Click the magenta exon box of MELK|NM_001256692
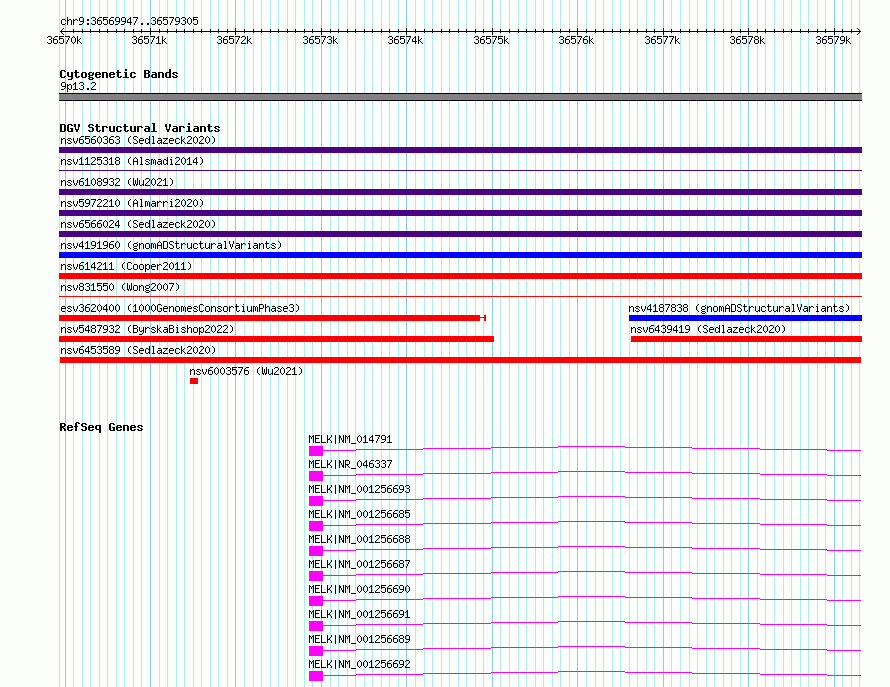Screen dimensions: 890x687 [316, 676]
